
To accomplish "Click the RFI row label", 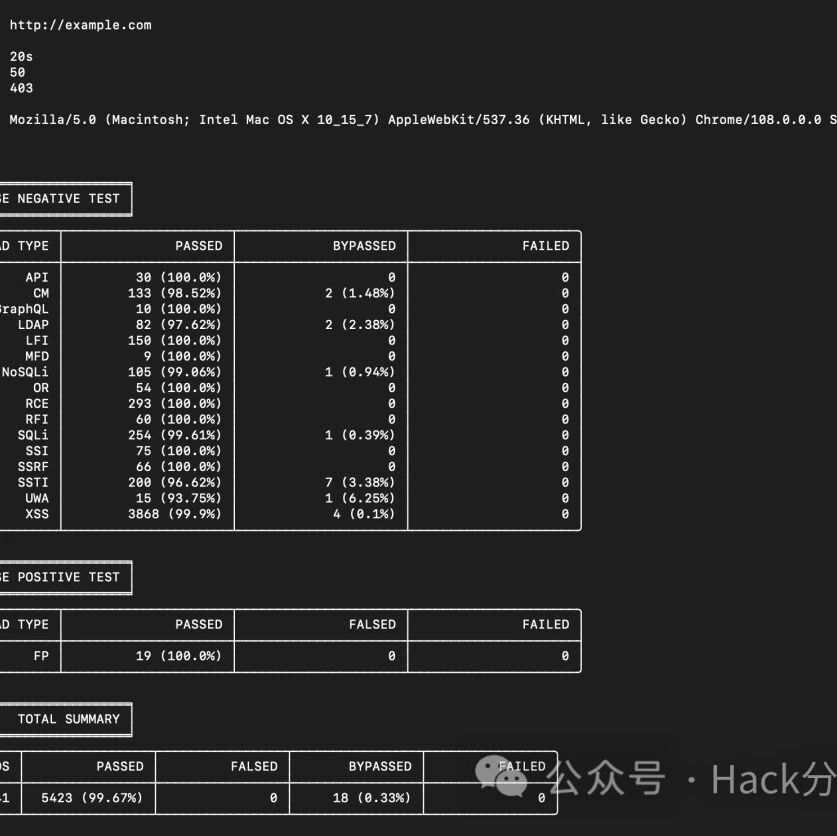I will (x=37, y=420).
